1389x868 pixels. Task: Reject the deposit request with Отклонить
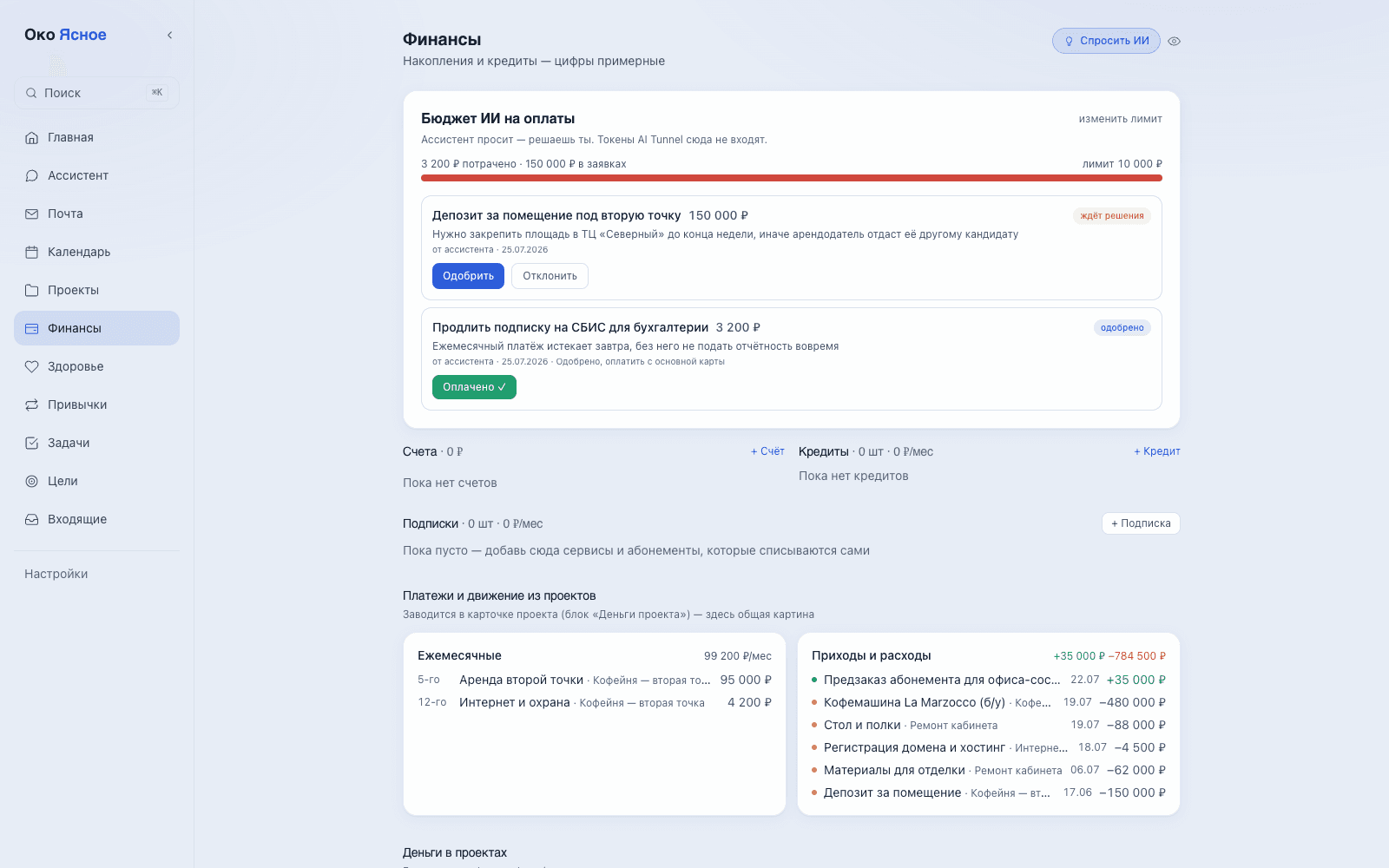550,276
